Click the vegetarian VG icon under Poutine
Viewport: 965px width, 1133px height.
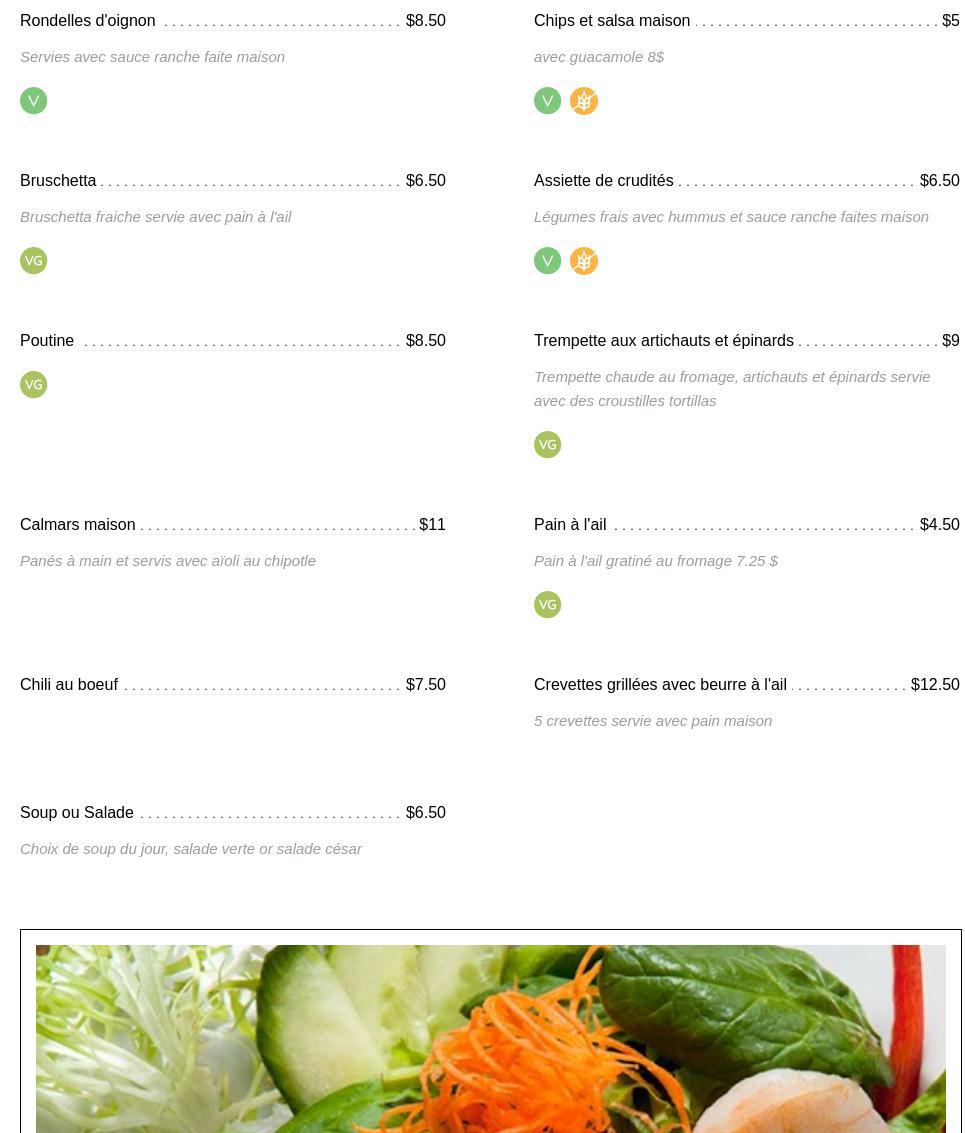pos(33,384)
